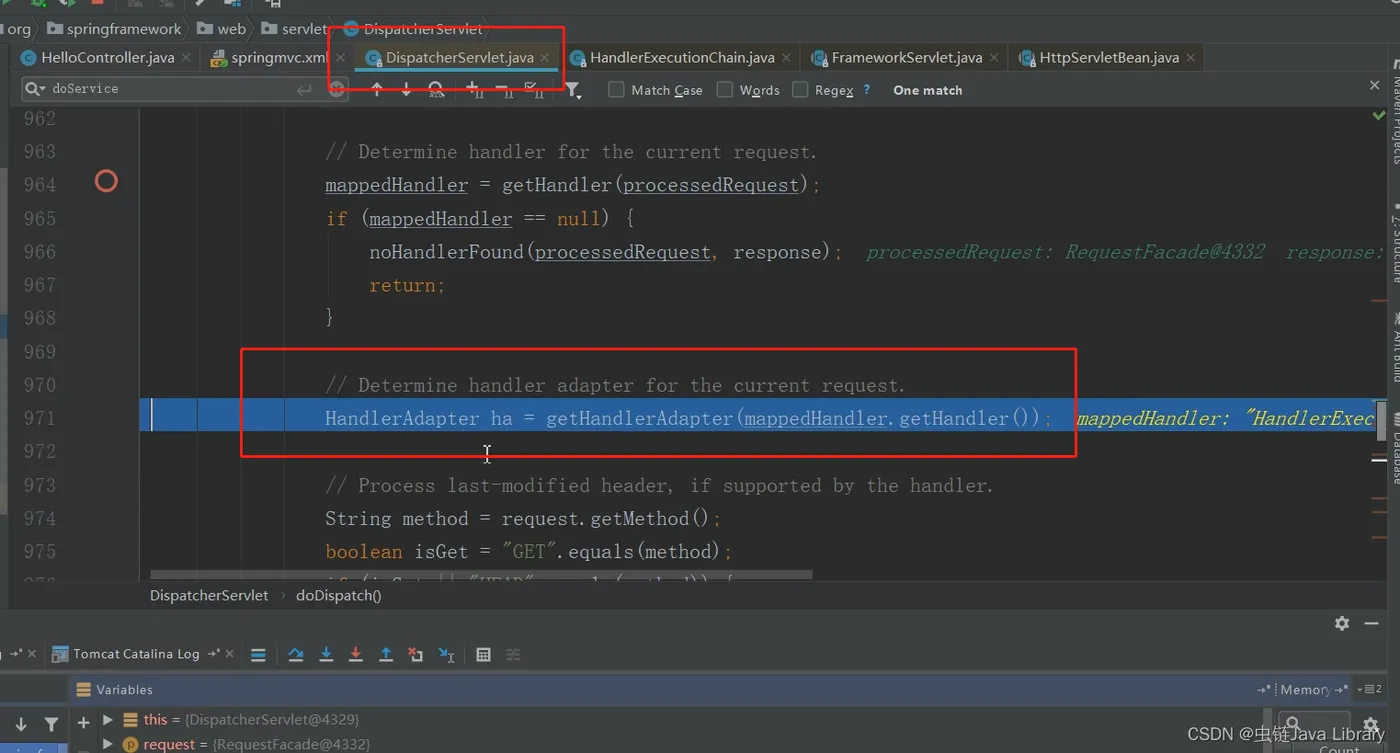Click web folder in navigation breadcrumb
1400x753 pixels.
222,29
